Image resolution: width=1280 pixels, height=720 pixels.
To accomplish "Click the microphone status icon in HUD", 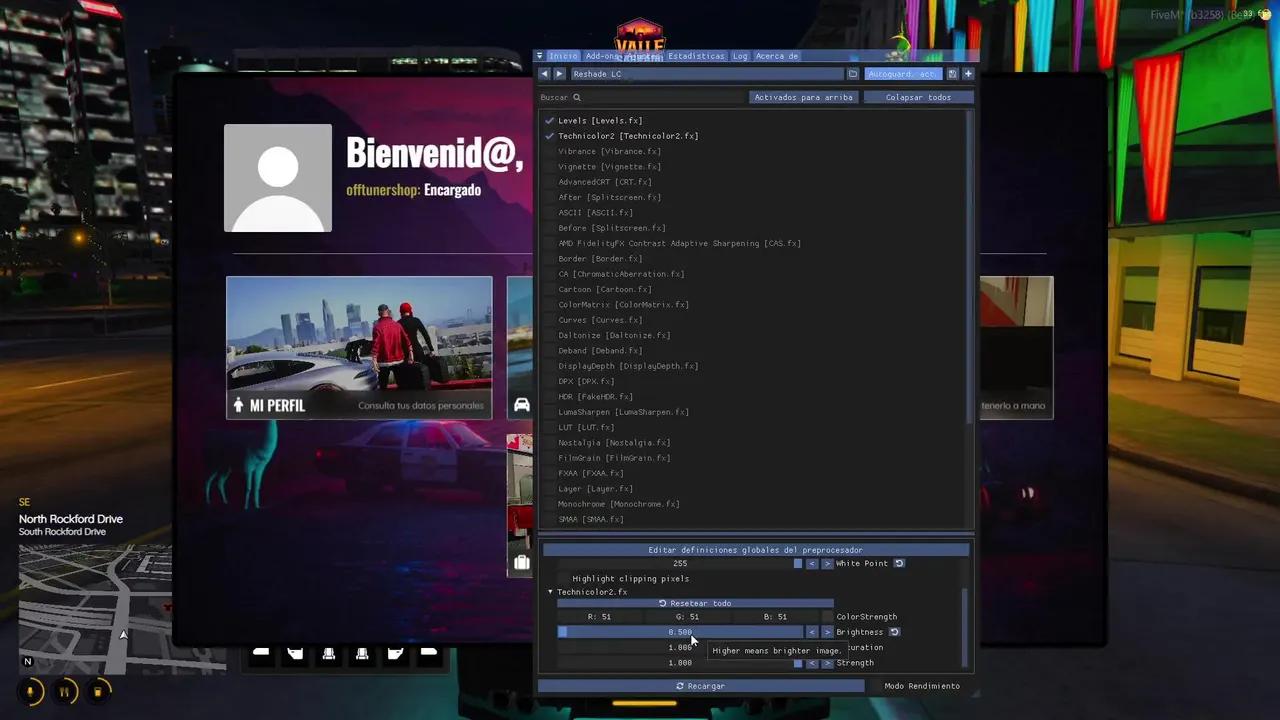I will coord(31,691).
